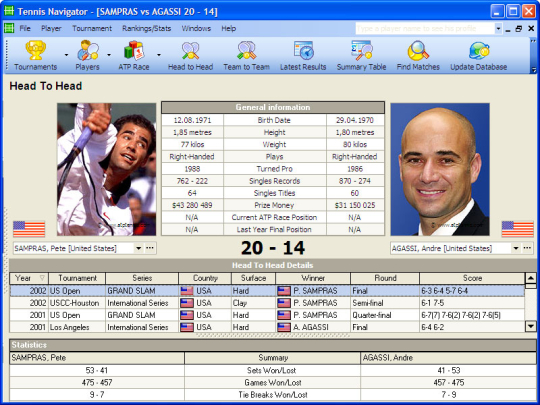Sort by the Year column header

coord(29,278)
